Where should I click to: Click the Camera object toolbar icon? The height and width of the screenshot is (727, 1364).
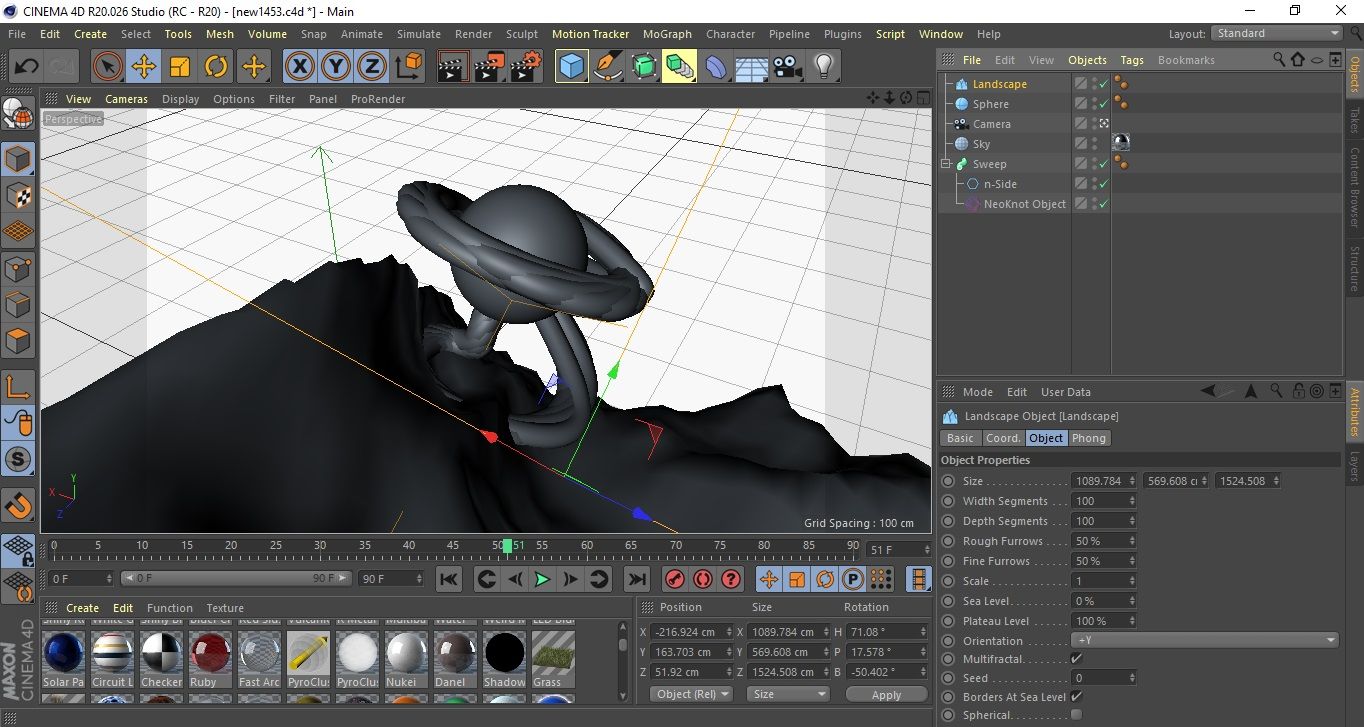[x=788, y=67]
